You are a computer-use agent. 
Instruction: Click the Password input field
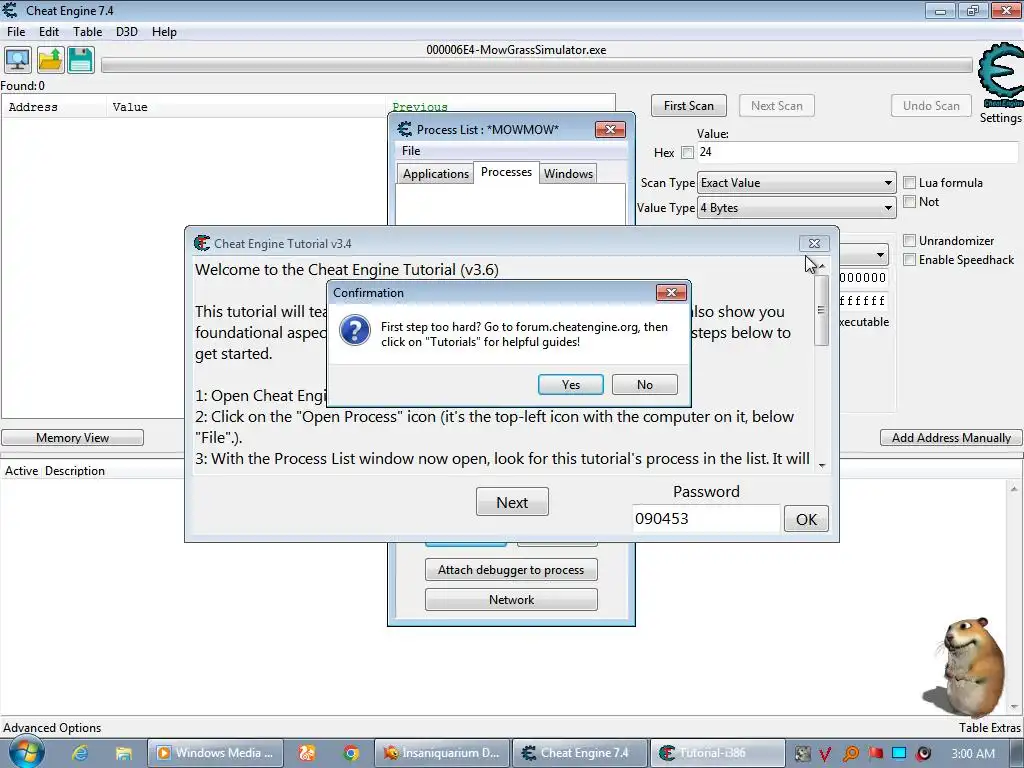coord(706,519)
